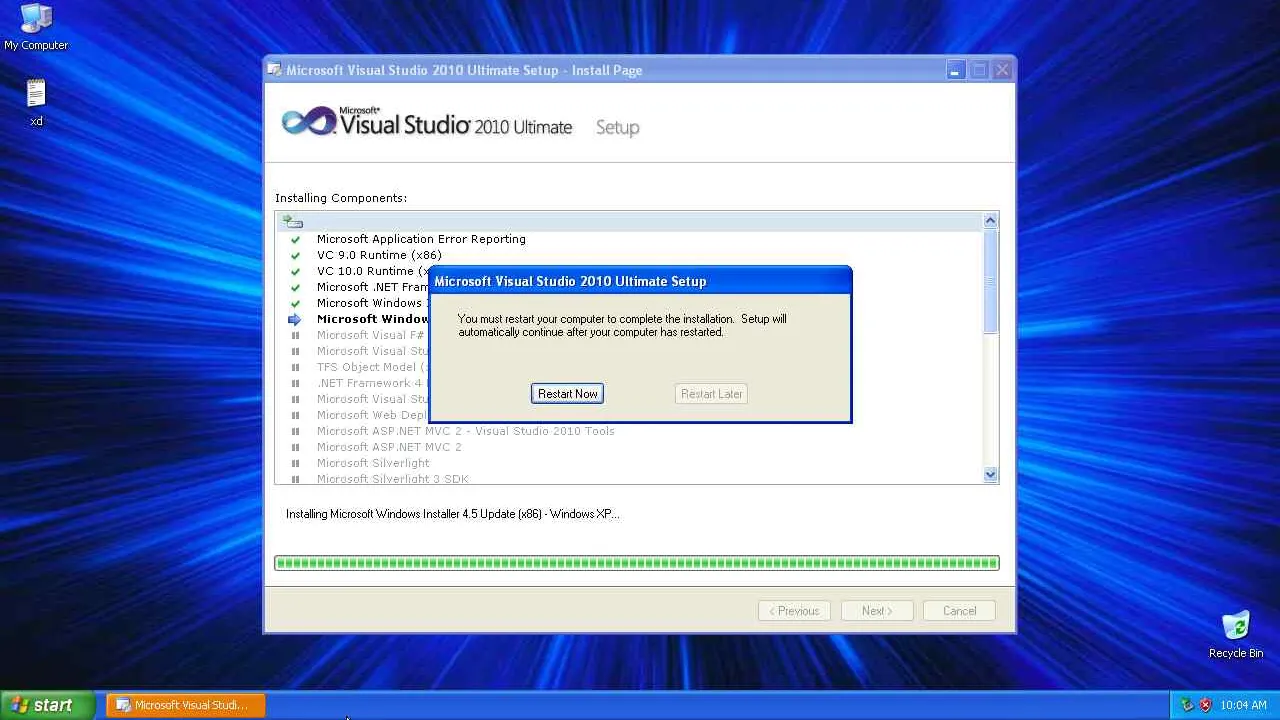Click the checkmark beside Microsoft Application Error Reporting

295,239
